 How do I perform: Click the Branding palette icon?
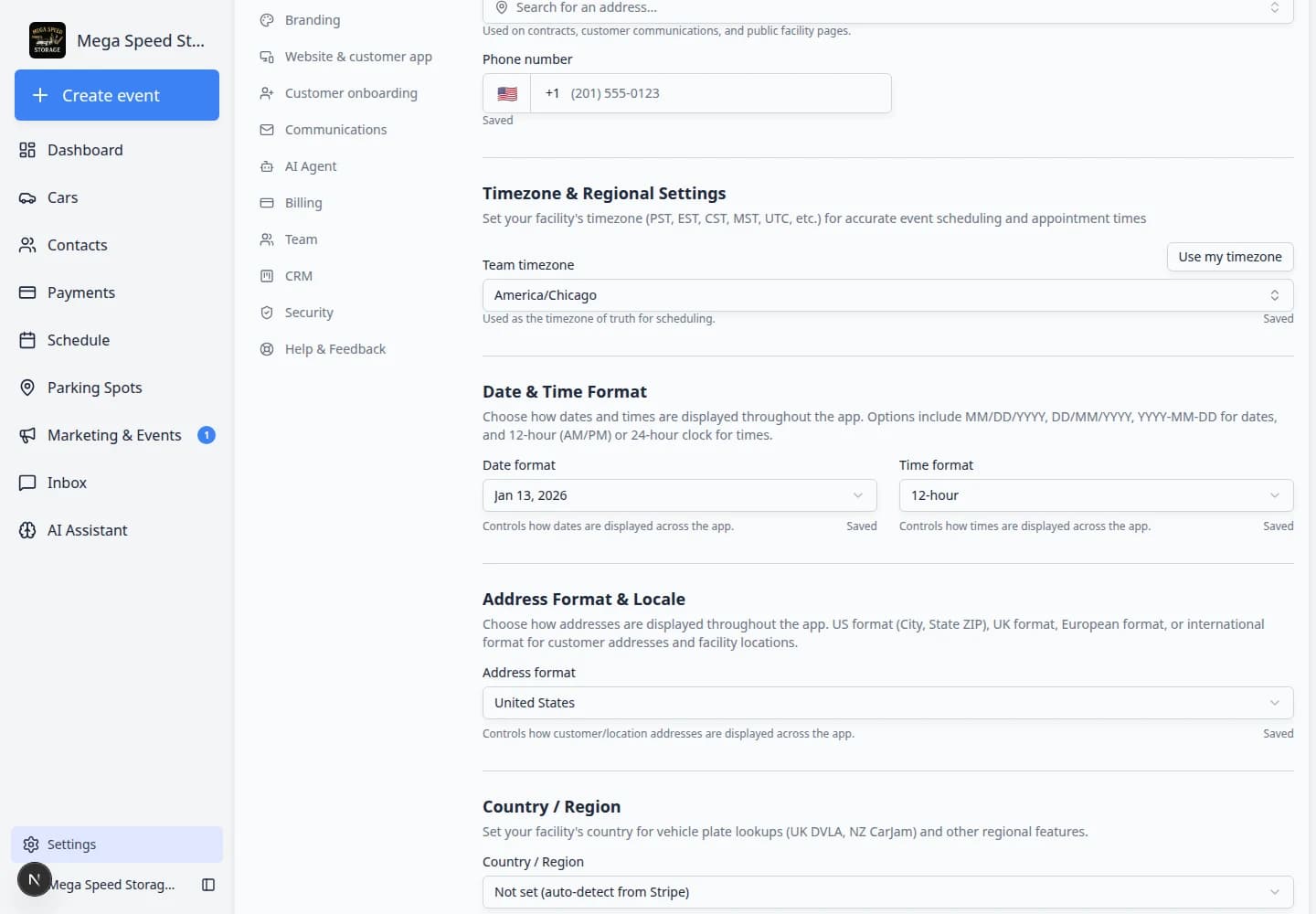click(x=267, y=20)
